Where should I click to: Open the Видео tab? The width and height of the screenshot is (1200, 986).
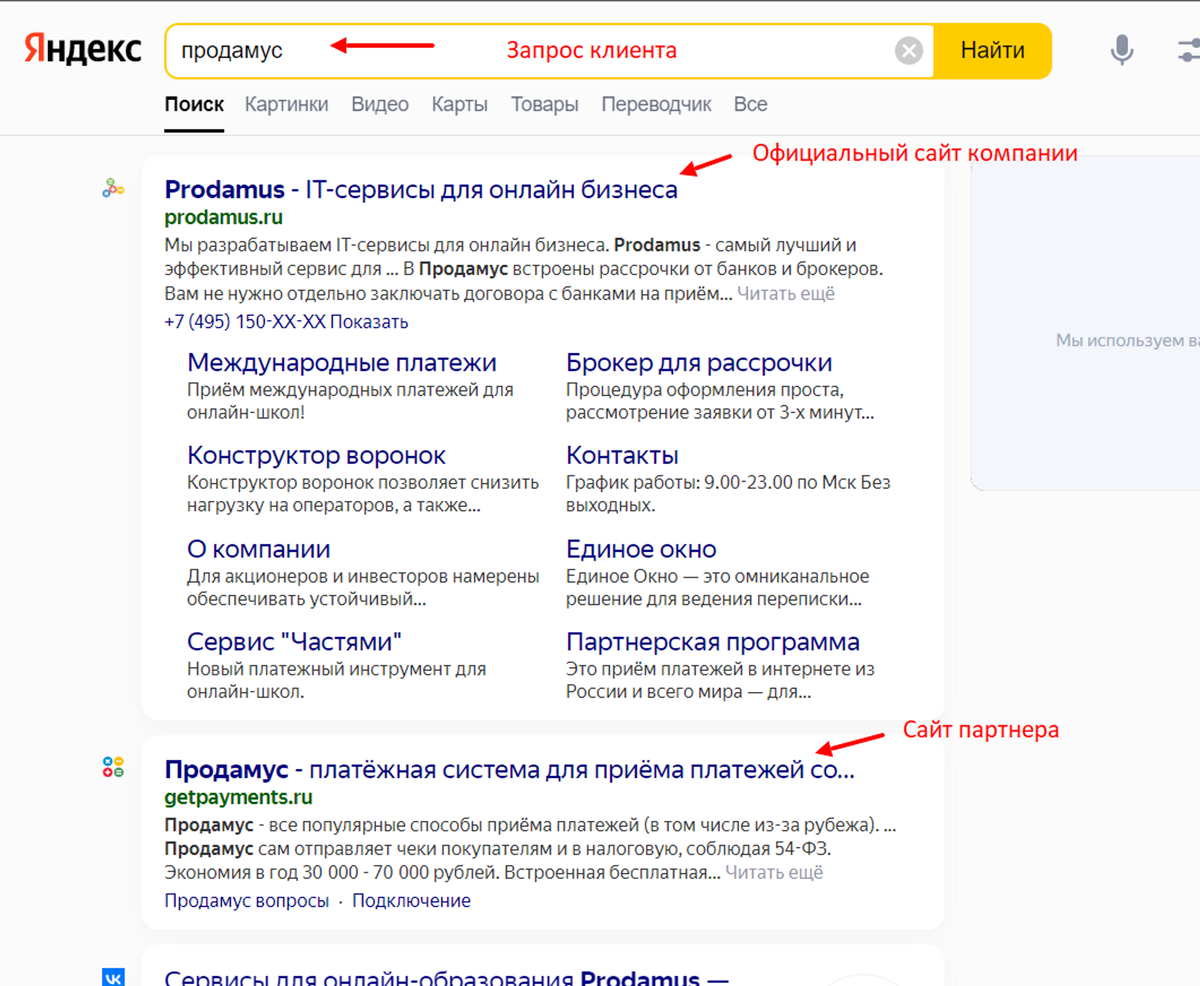380,104
